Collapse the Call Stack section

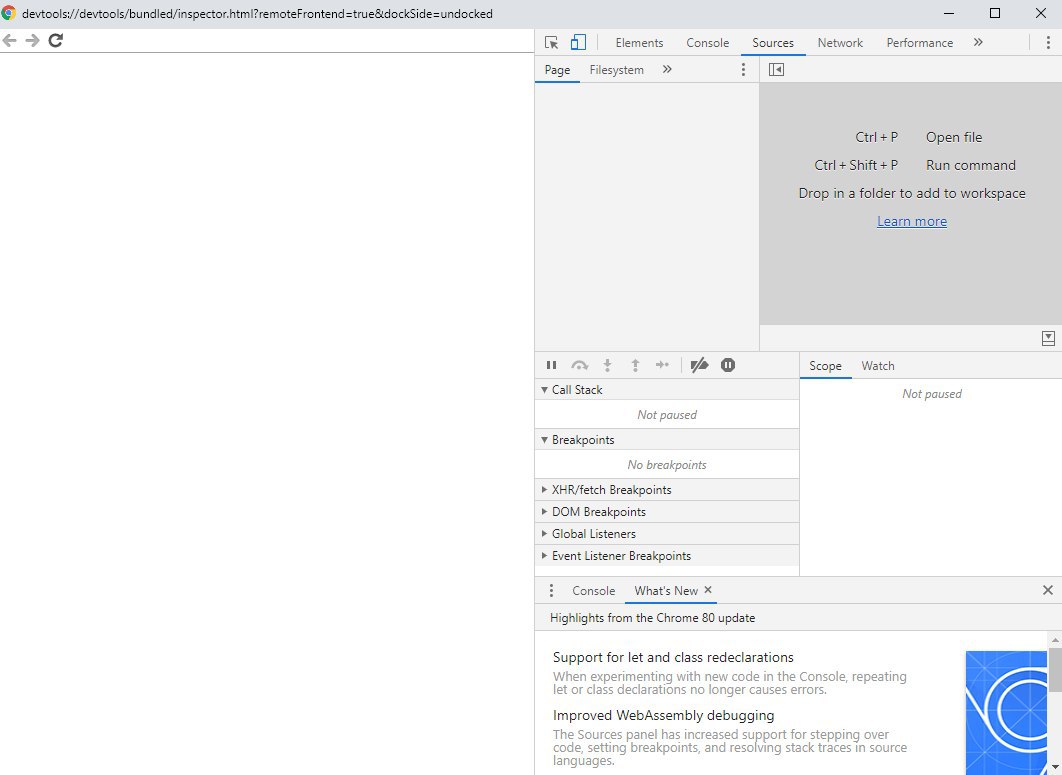[666, 390]
